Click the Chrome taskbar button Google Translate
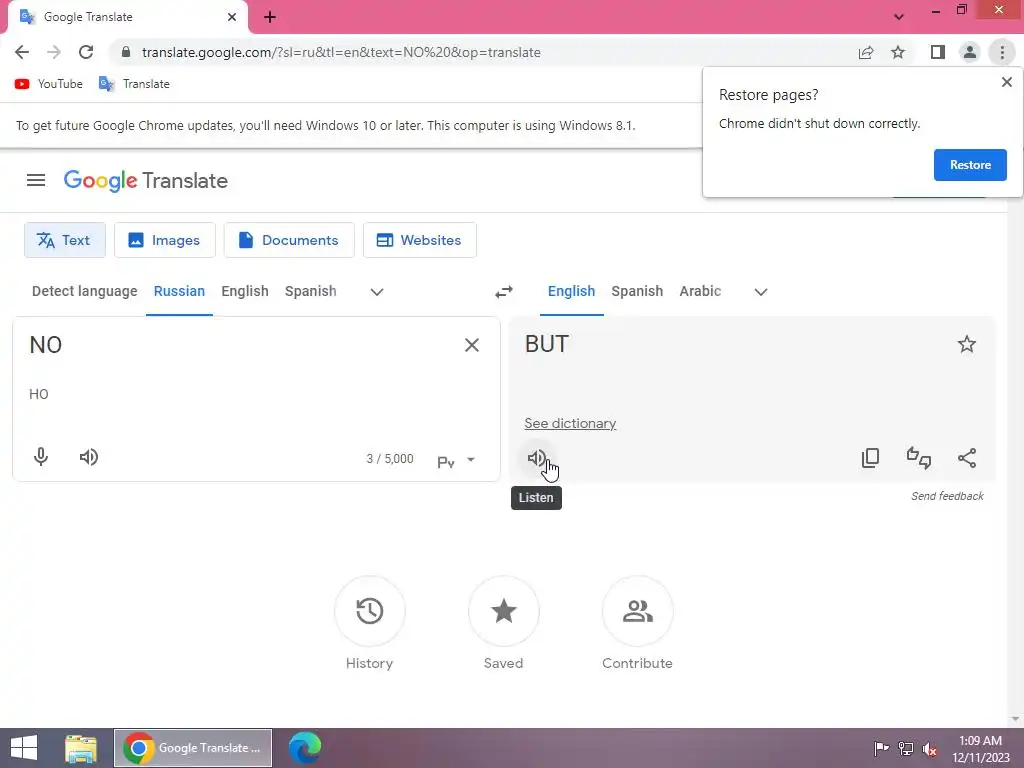Screen dimensions: 1024x768 point(193,748)
